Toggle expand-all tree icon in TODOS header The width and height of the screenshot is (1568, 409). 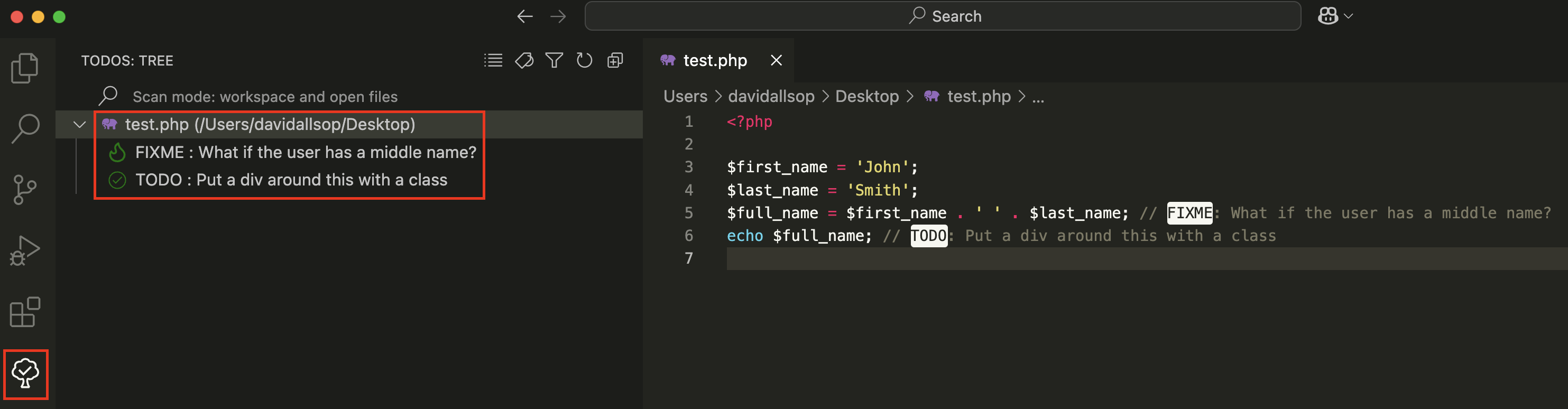(615, 60)
